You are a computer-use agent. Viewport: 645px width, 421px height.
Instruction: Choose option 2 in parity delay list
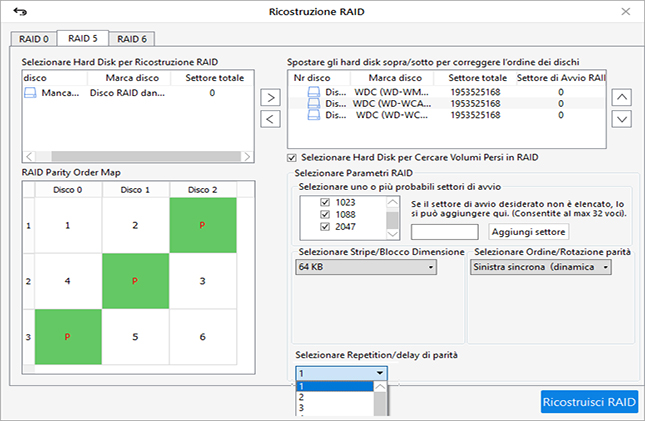coord(334,397)
